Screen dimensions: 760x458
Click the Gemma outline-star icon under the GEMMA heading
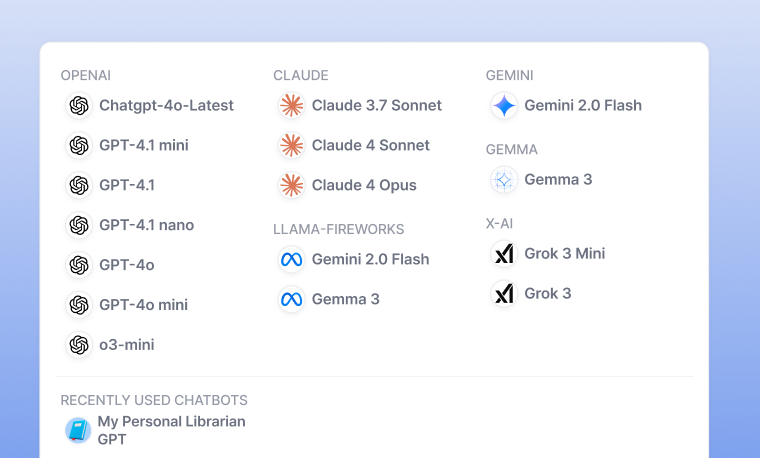[504, 179]
